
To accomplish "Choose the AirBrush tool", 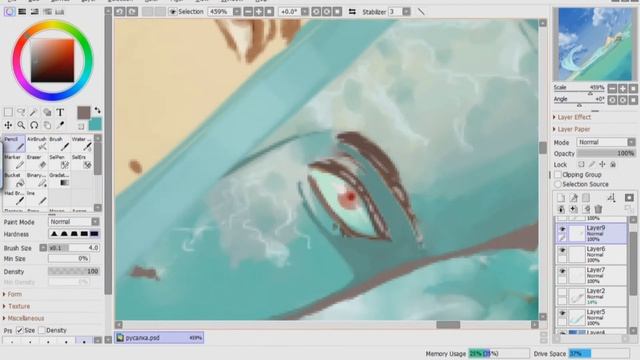I will click(37, 143).
